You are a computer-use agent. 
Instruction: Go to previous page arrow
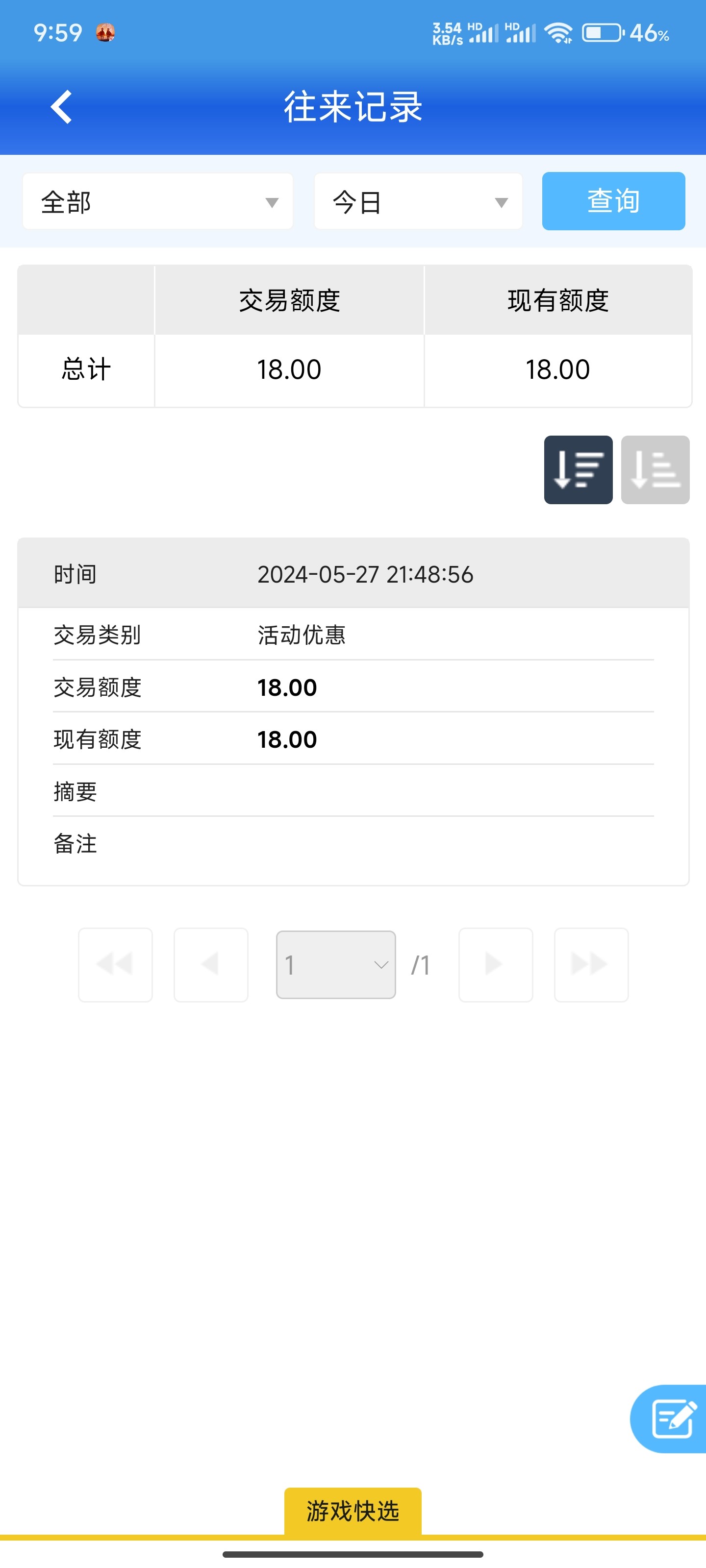click(211, 964)
